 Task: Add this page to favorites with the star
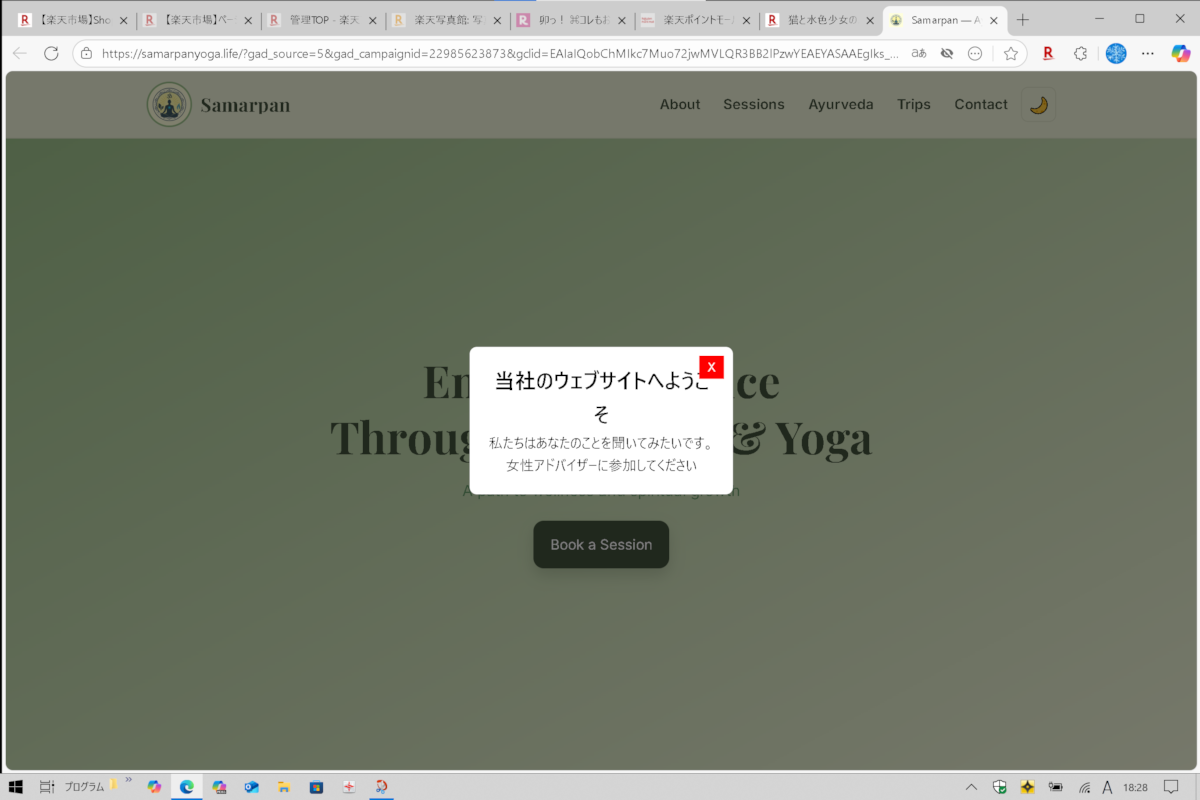tap(1011, 54)
